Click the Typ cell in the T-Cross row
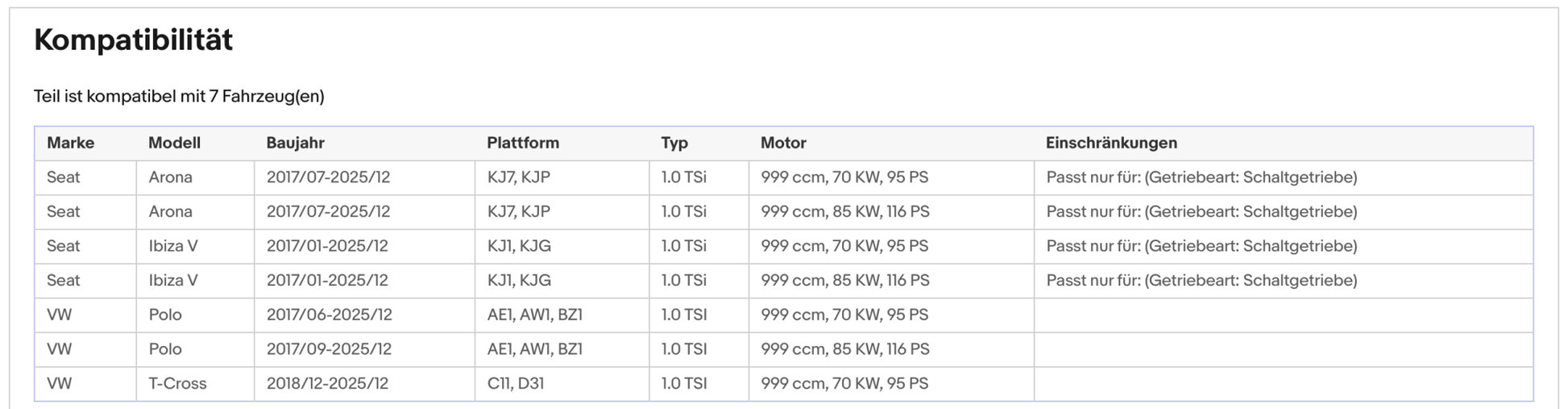 click(x=683, y=384)
